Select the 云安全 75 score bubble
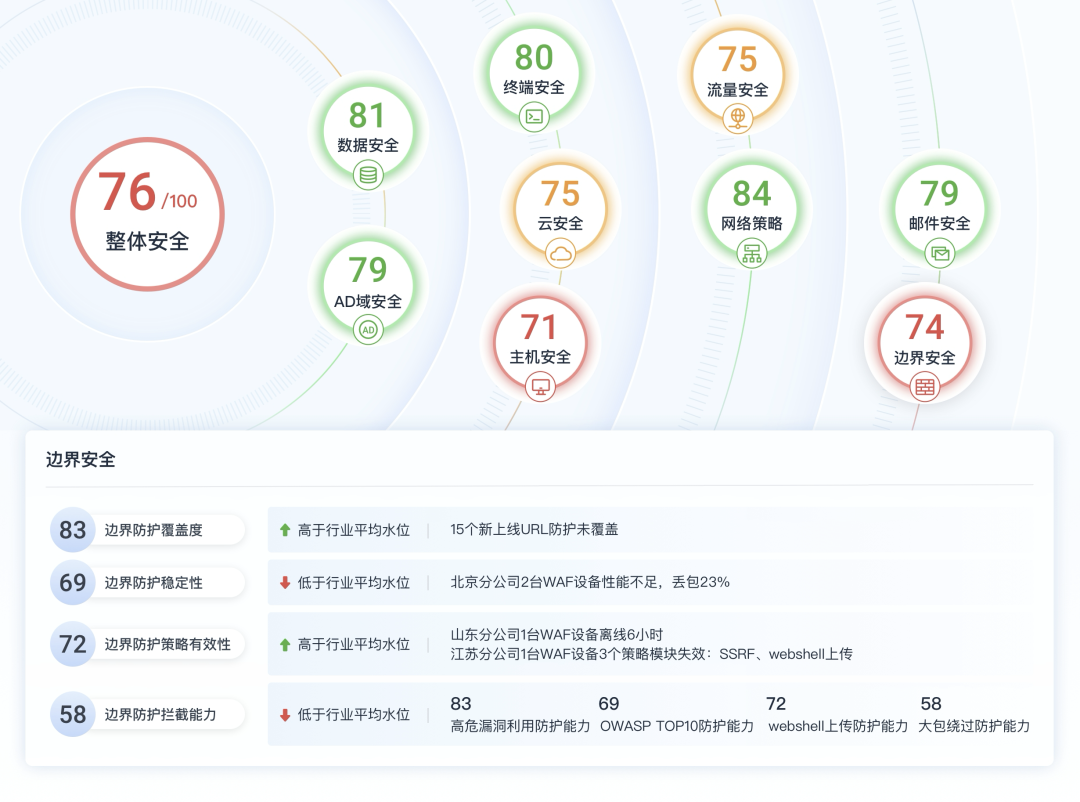 561,209
